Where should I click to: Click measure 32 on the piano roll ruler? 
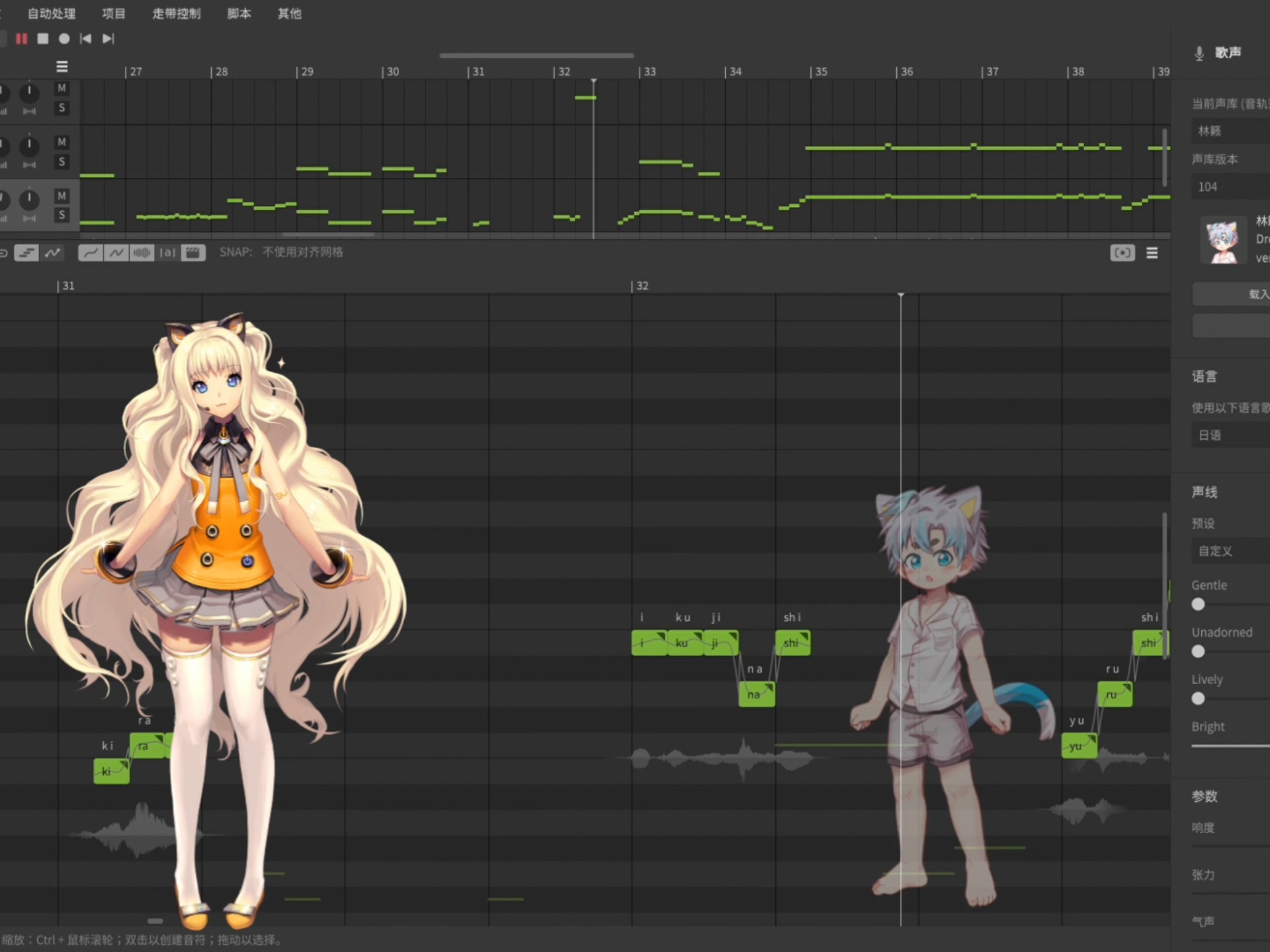tap(640, 286)
